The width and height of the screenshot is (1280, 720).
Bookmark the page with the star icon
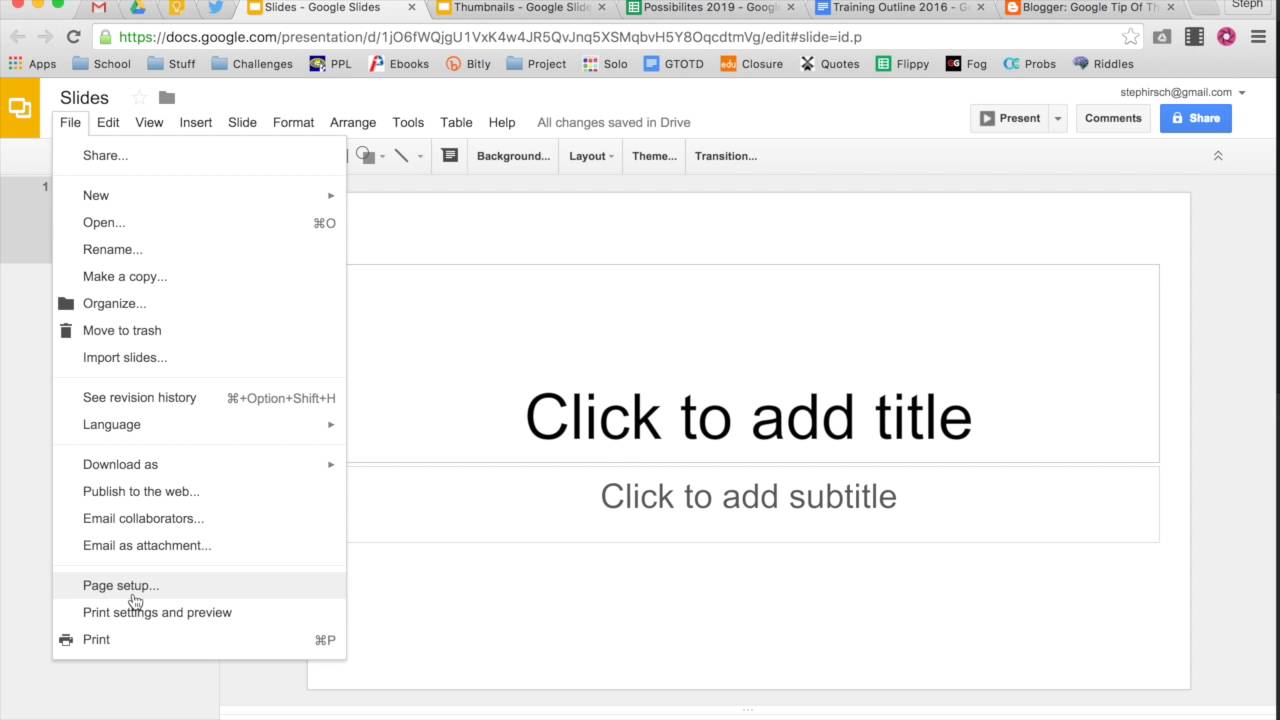point(1131,37)
